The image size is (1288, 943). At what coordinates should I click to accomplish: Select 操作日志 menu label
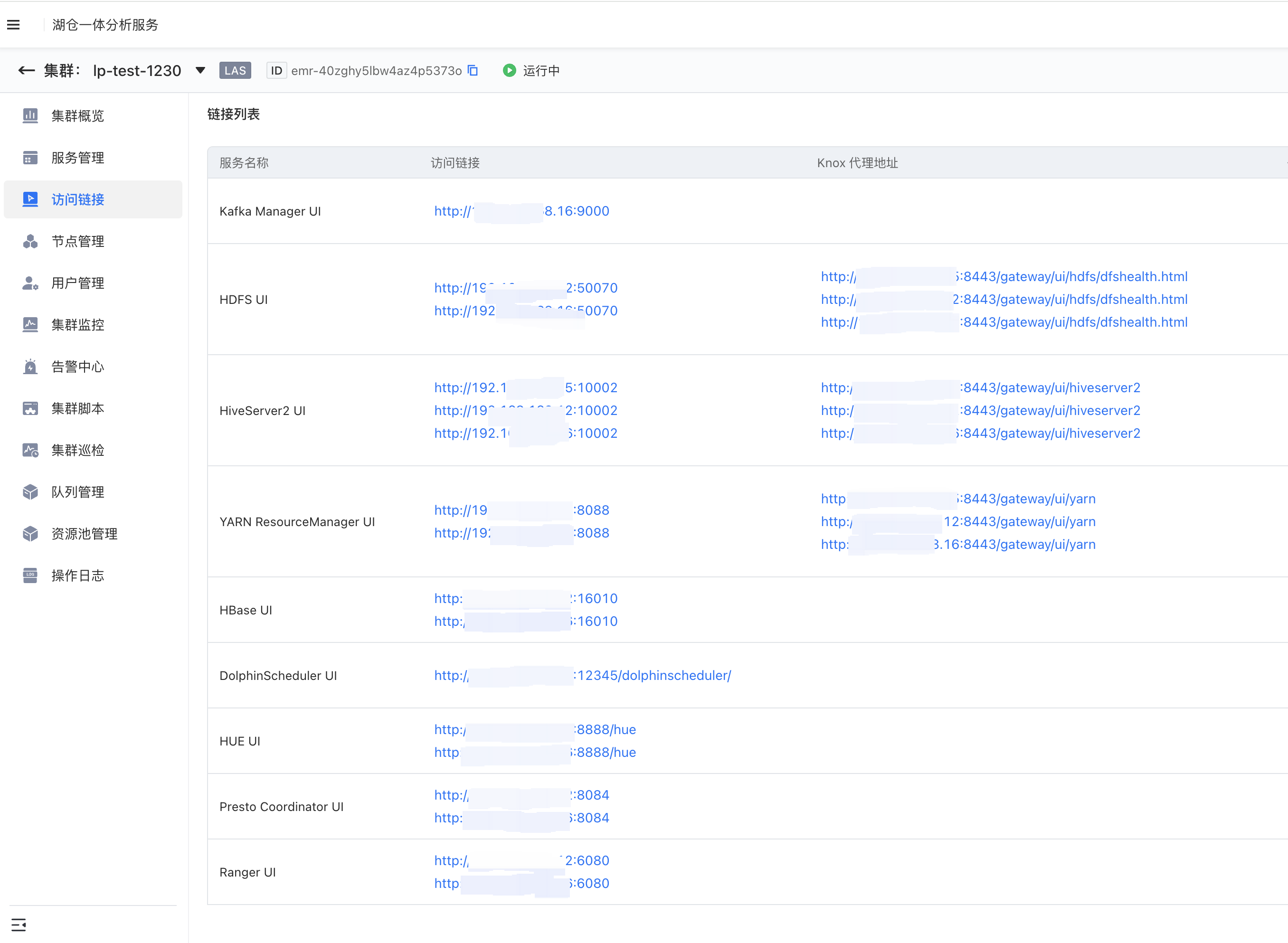click(77, 575)
